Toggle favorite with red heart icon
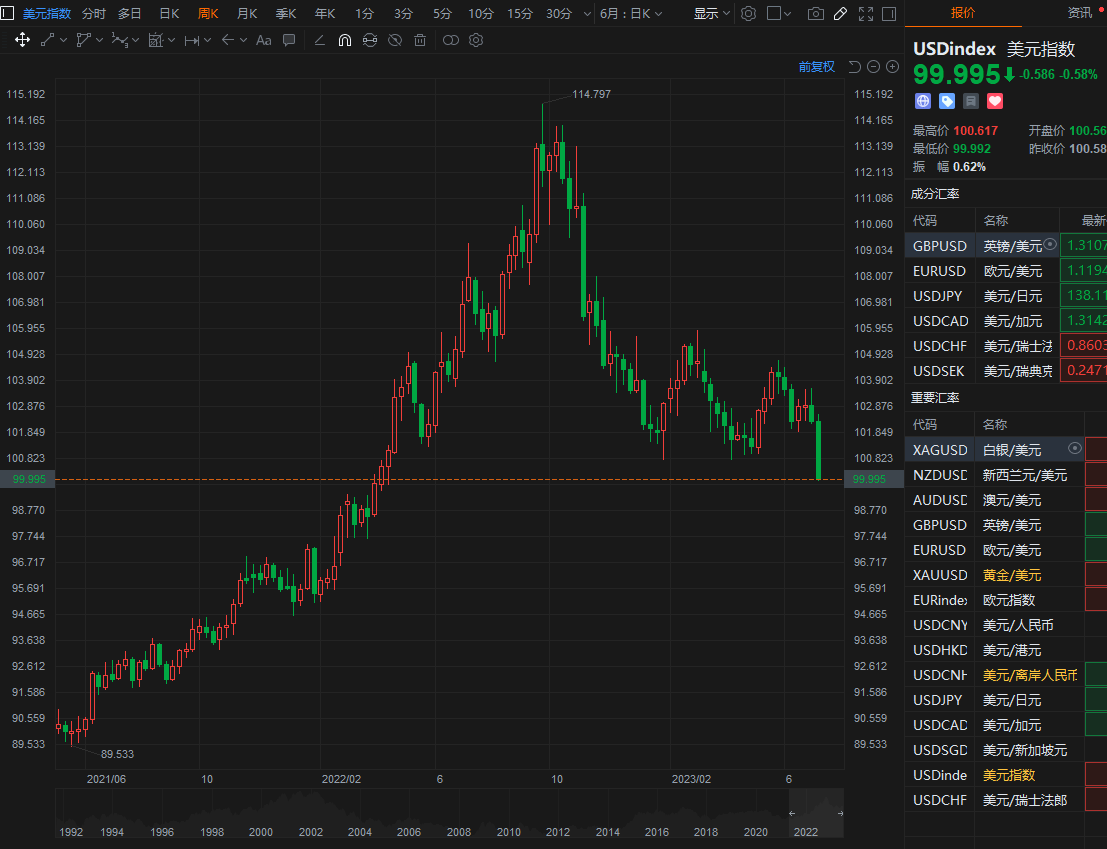 point(995,101)
